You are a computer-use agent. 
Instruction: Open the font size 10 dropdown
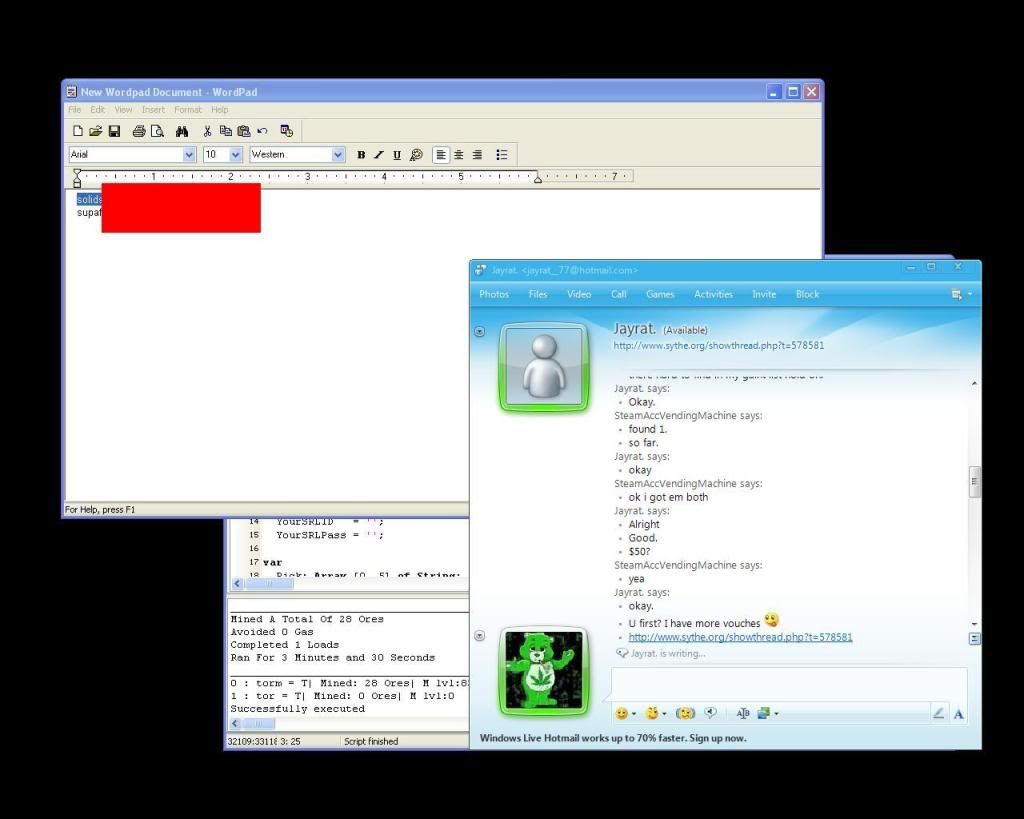(236, 155)
